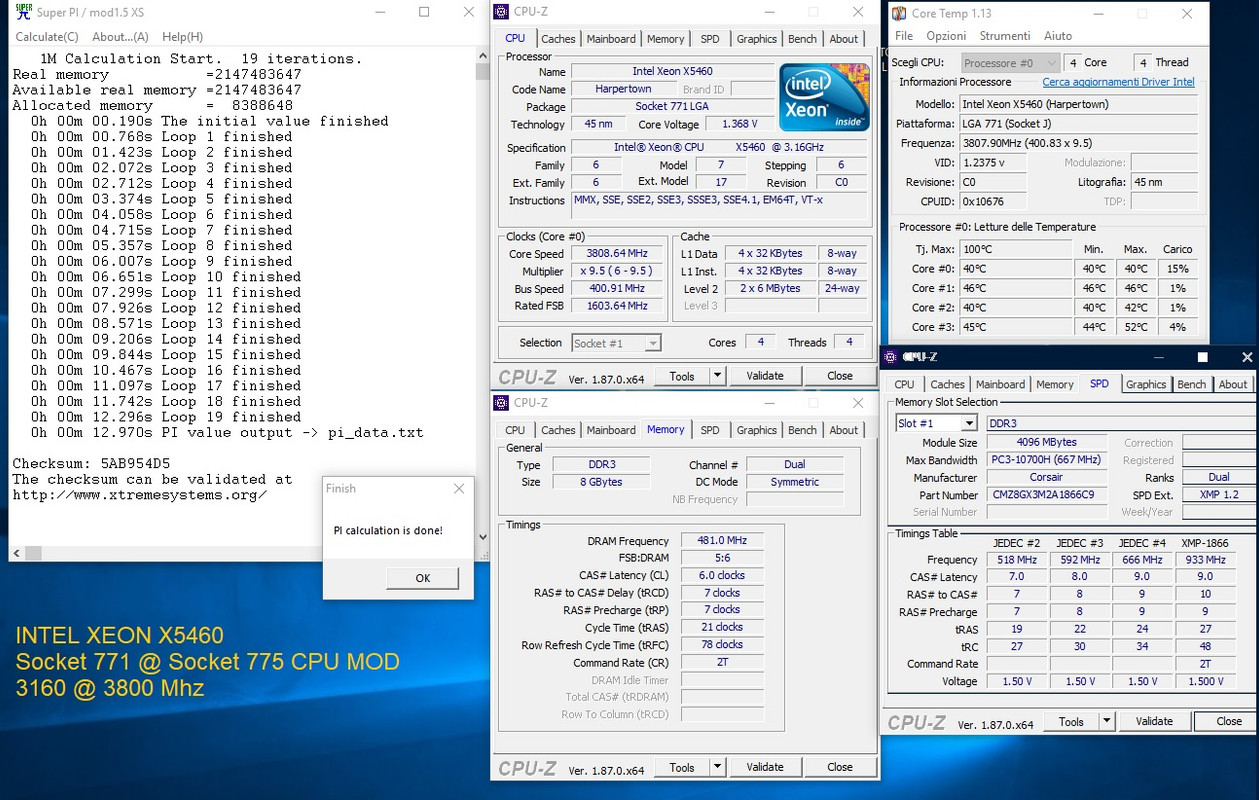
Task: Click the Super PI title bar icon
Action: click(x=23, y=12)
